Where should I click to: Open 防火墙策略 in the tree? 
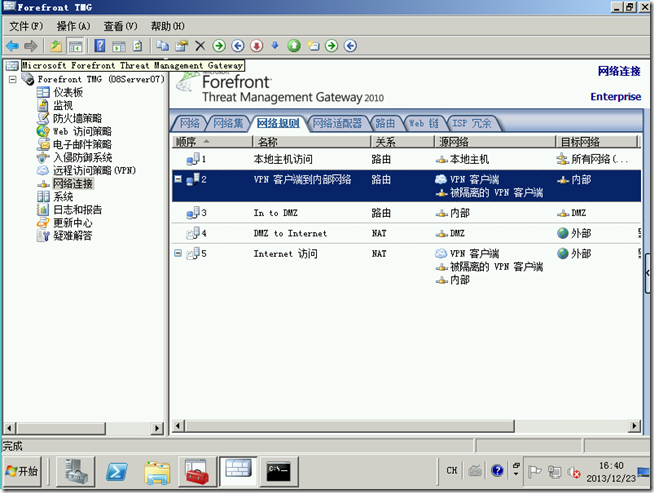pos(77,118)
